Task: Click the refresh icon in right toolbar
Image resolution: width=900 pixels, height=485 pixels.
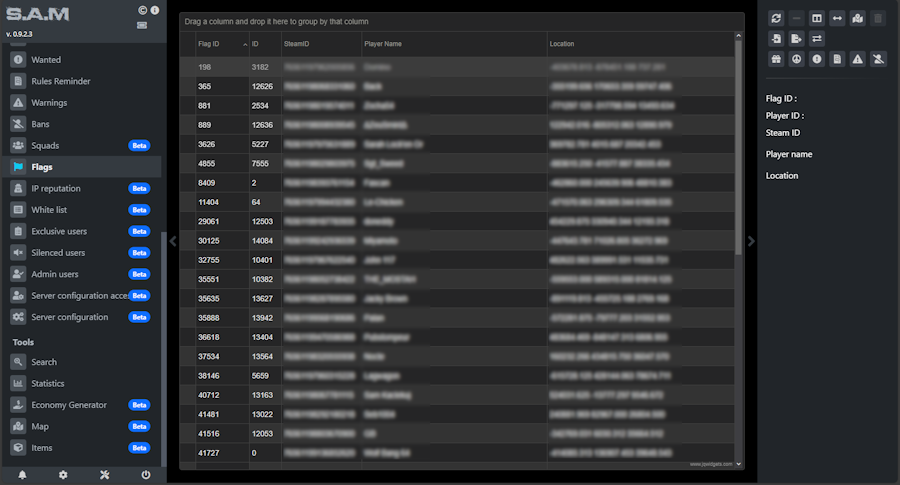Action: (x=776, y=19)
